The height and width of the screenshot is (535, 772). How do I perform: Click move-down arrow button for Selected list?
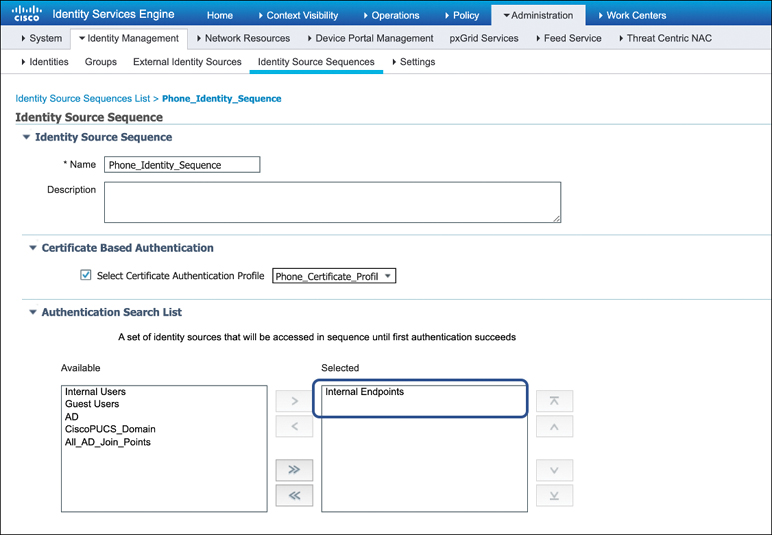tap(553, 469)
